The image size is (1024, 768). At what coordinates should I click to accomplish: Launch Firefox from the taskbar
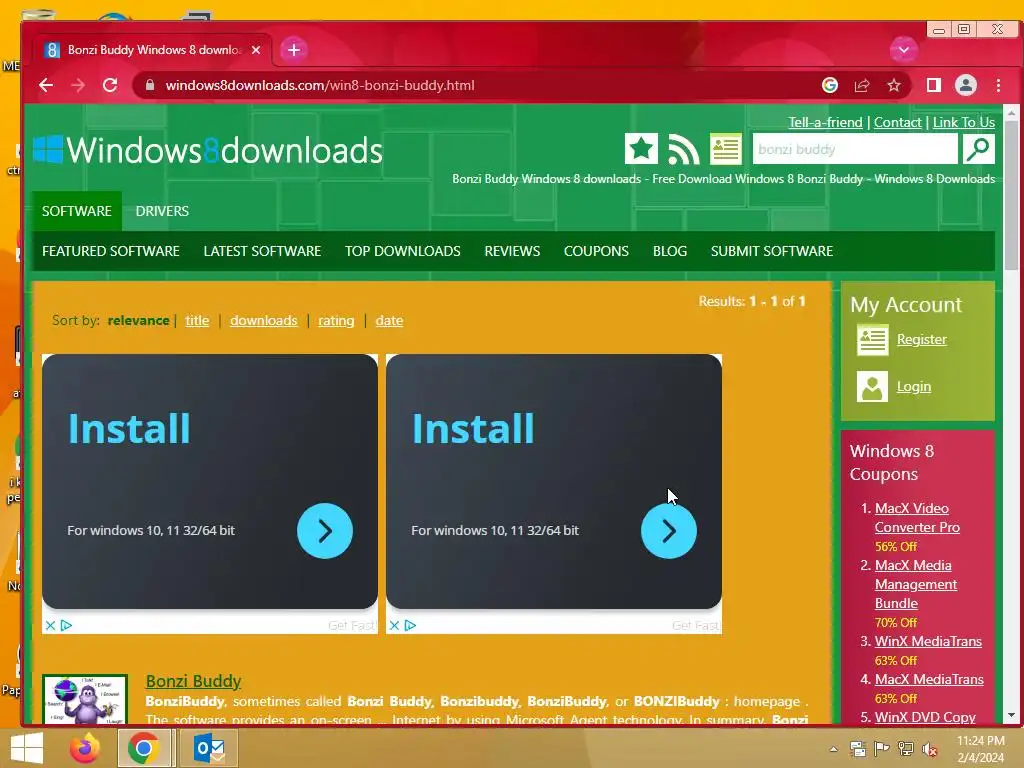coord(85,748)
